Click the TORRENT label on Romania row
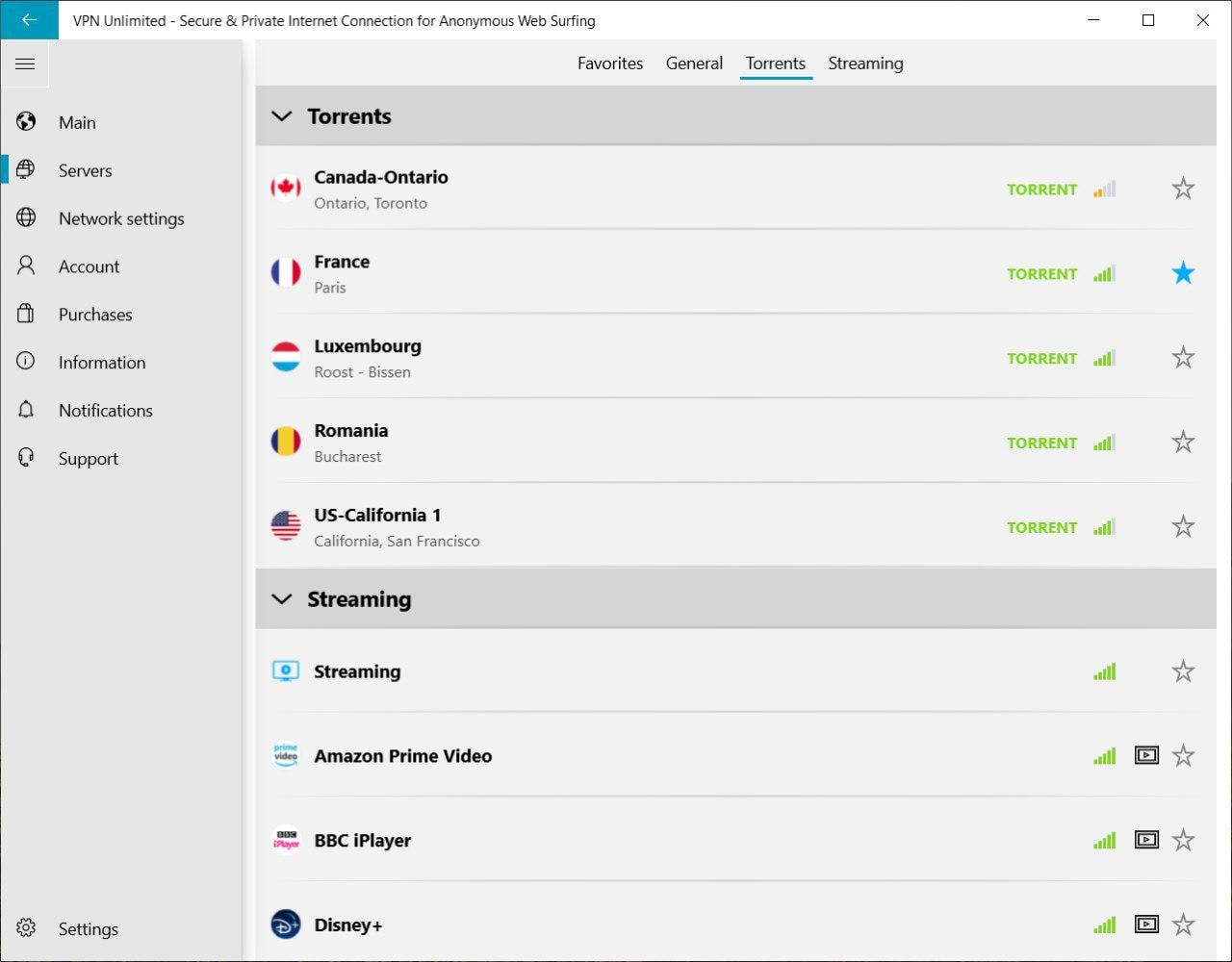The image size is (1232, 962). [x=1041, y=443]
